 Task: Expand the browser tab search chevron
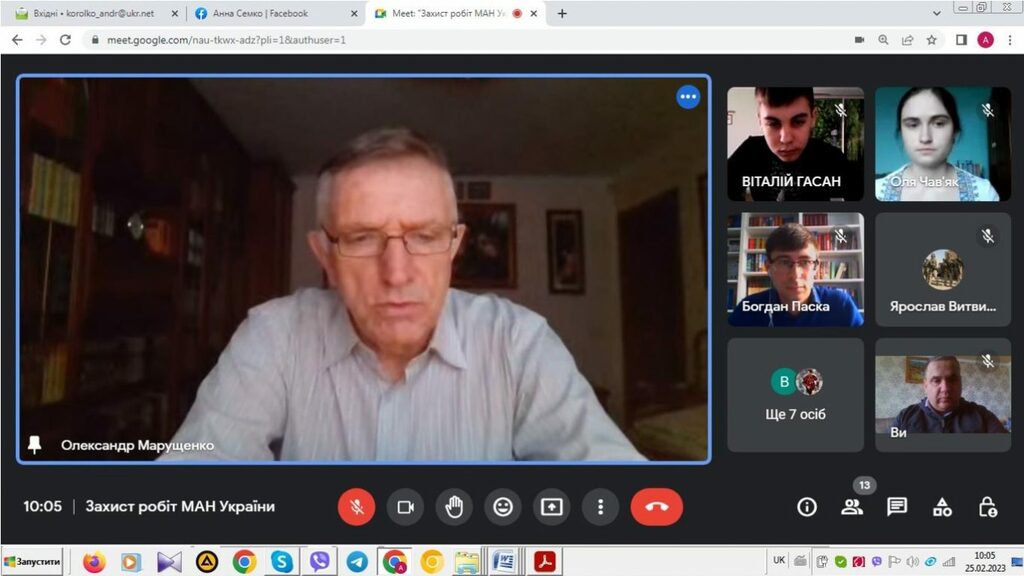[x=936, y=14]
